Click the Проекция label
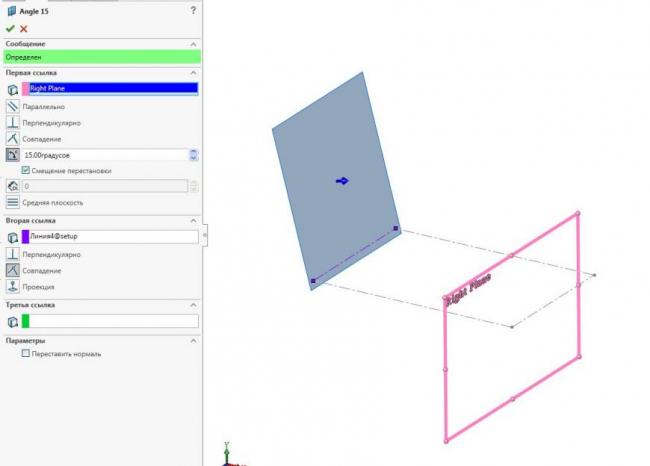 pyautogui.click(x=39, y=286)
